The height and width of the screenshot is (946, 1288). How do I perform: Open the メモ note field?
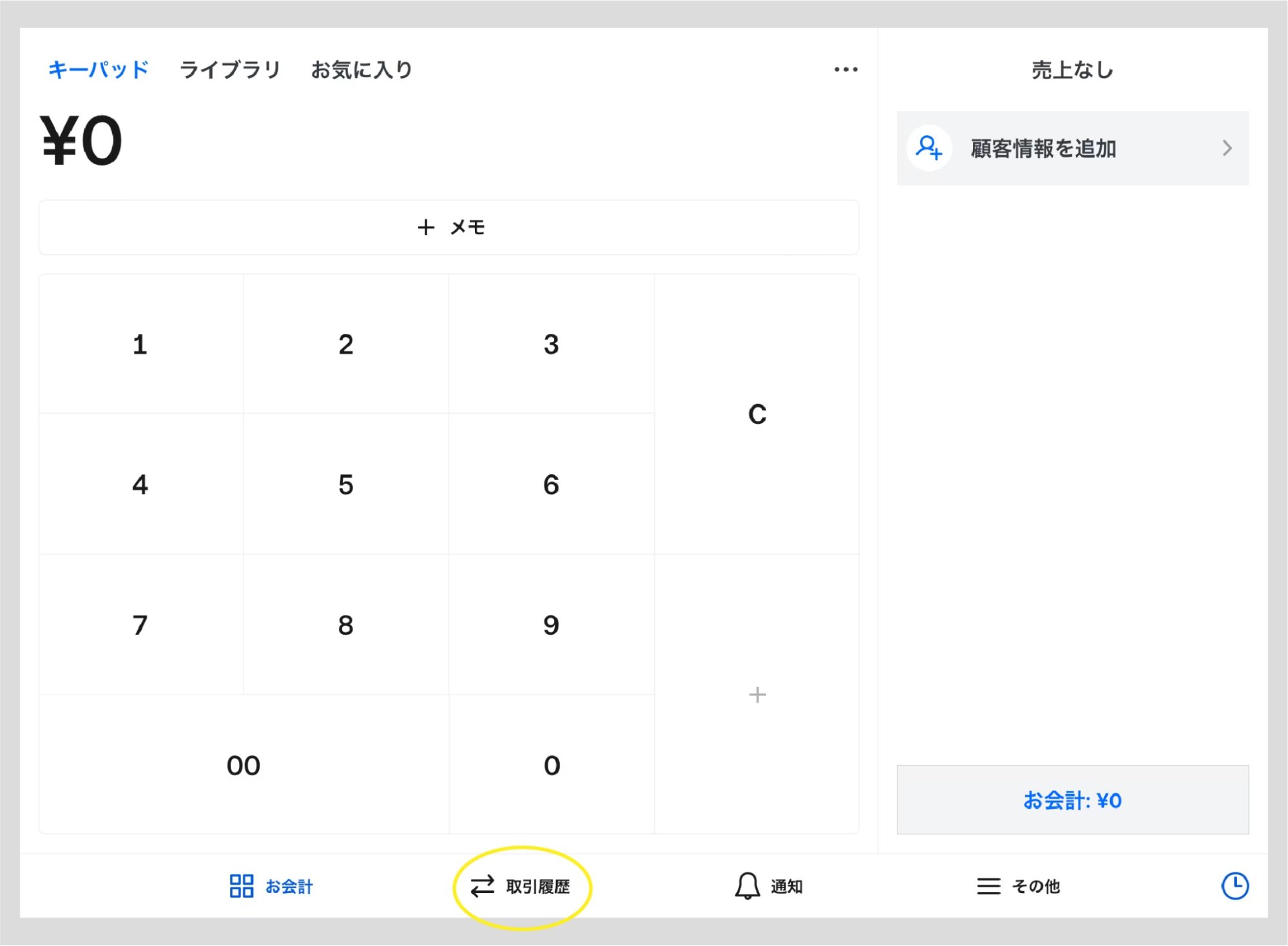coord(448,227)
